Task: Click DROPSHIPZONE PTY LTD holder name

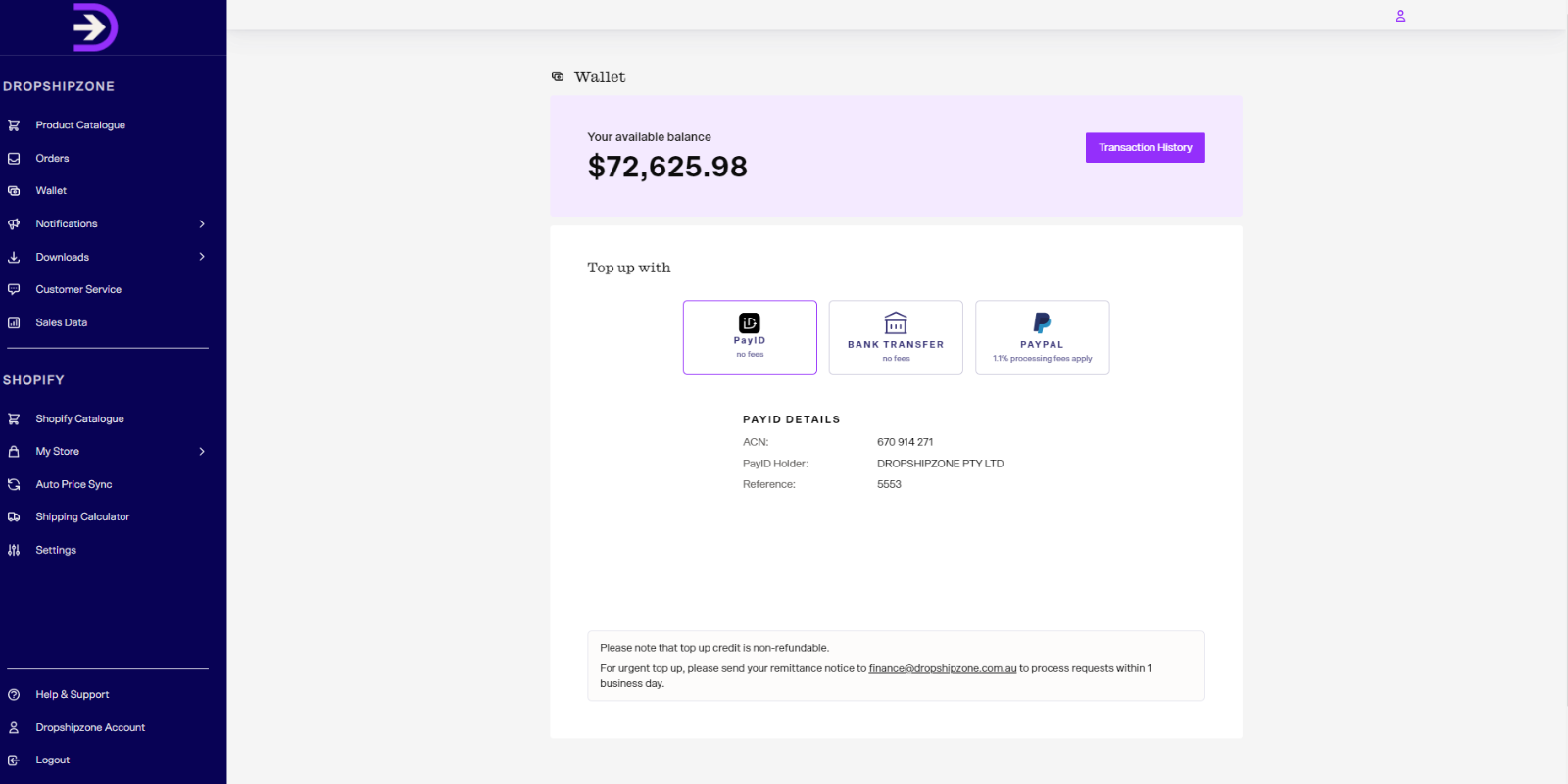Action: 940,464
